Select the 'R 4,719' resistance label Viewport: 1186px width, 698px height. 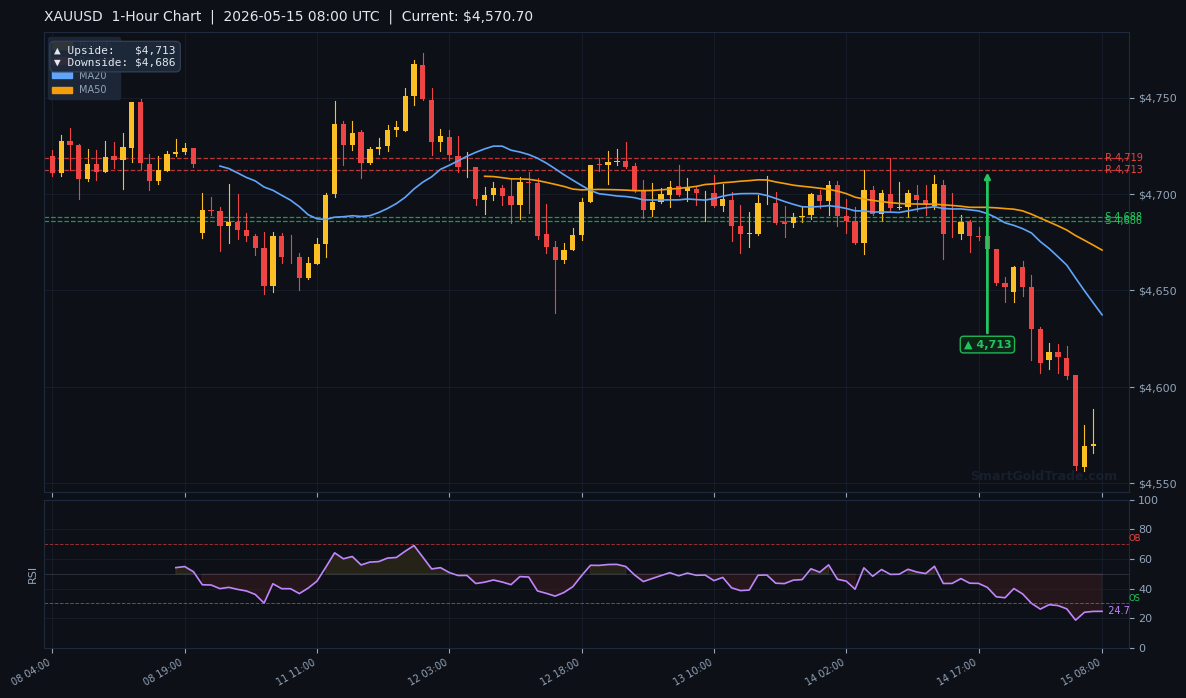tap(1123, 158)
